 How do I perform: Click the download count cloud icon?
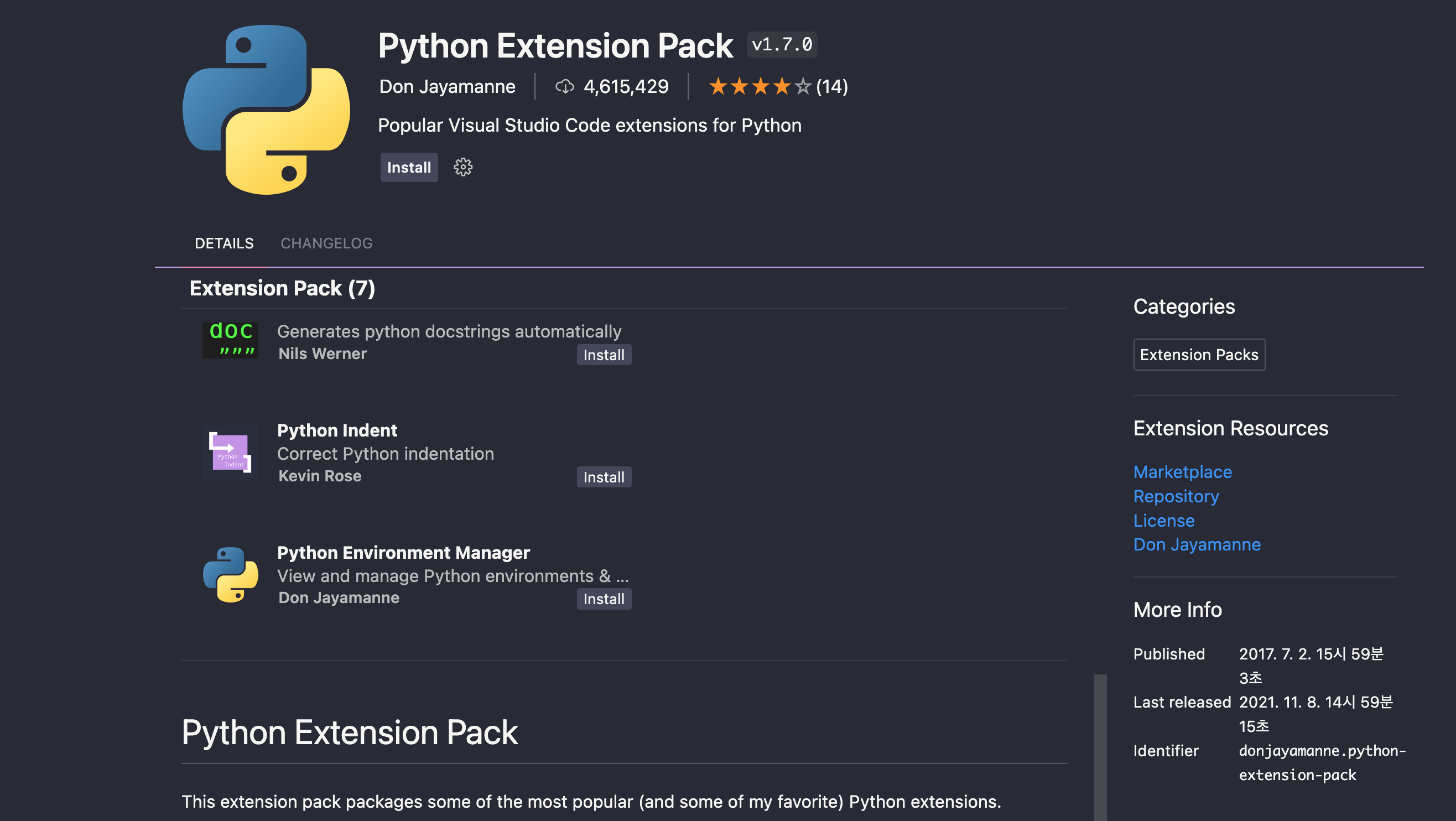click(x=564, y=86)
